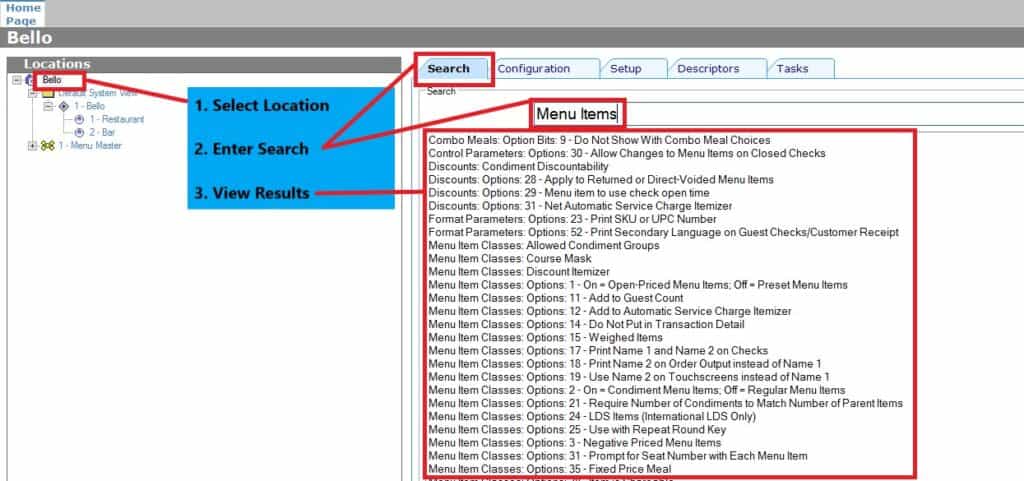Click the 1 - Menu Master zone icon
1024x481 pixels.
[x=48, y=146]
